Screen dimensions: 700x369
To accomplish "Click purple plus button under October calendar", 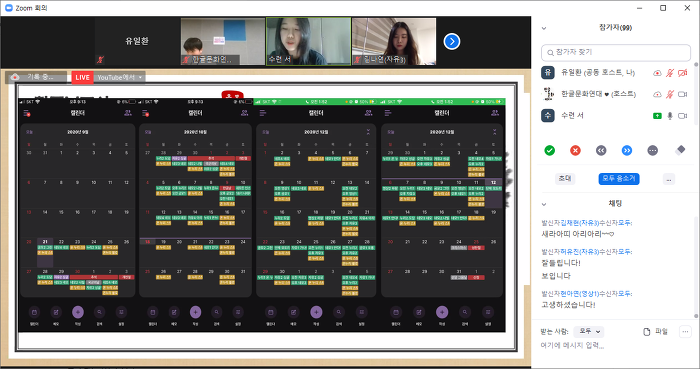I will coord(195,312).
